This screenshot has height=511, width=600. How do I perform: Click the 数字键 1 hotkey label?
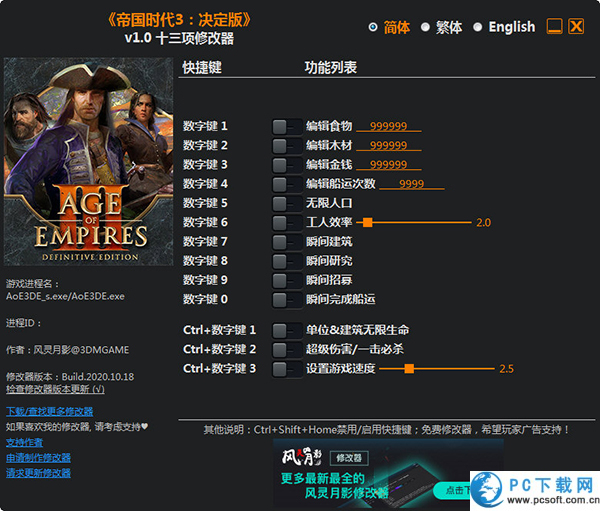click(x=205, y=126)
